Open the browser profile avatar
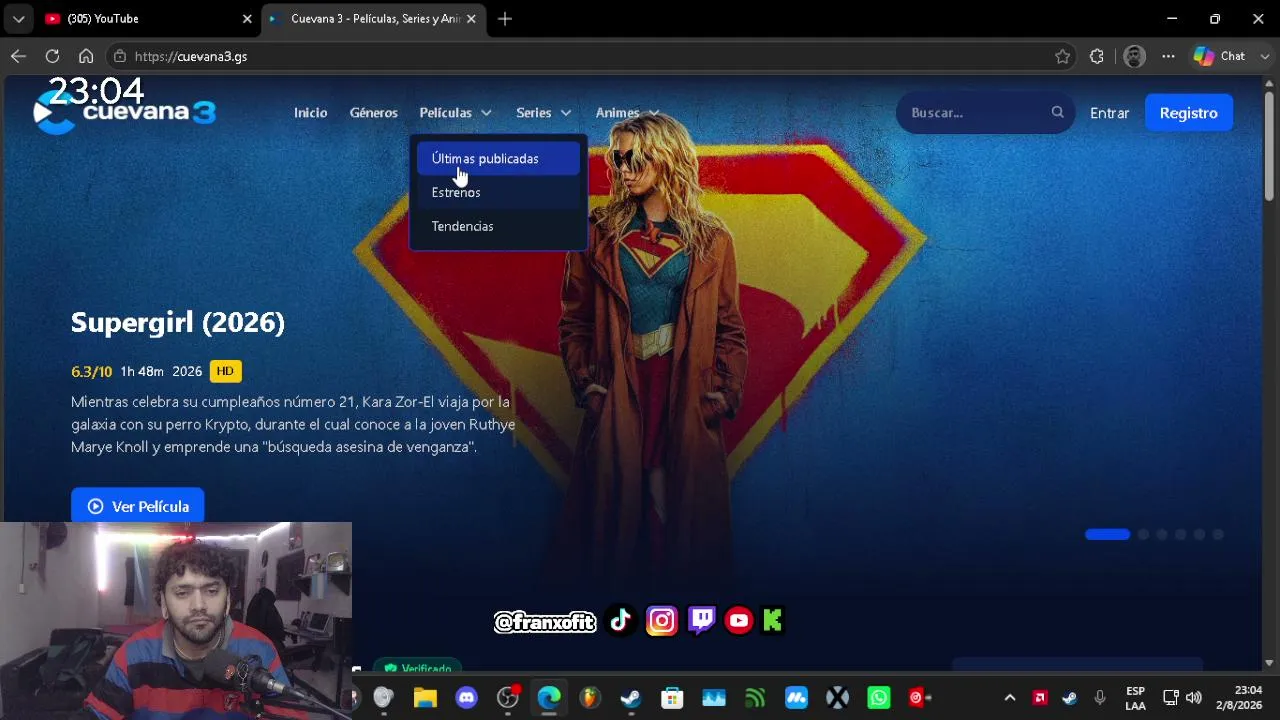1280x720 pixels. [x=1134, y=56]
